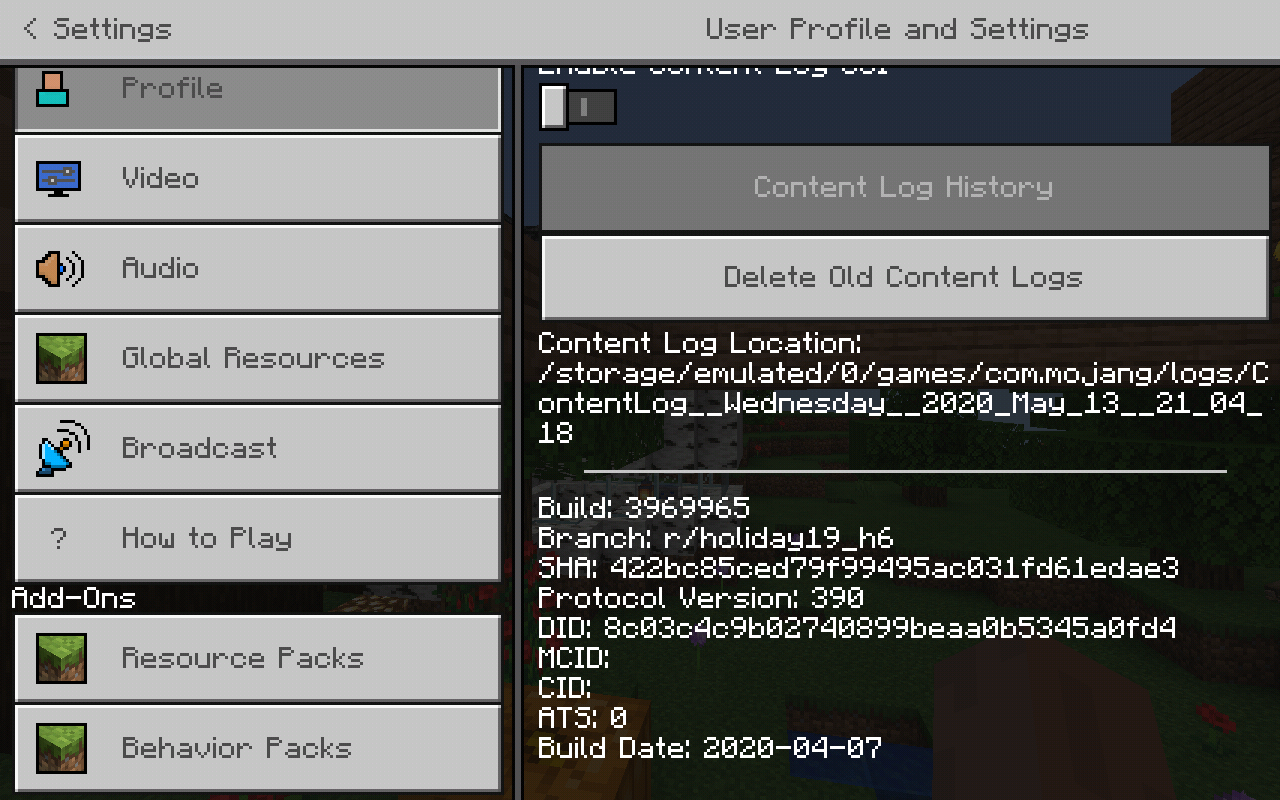
Task: Click the Audio speaker icon
Action: (x=60, y=268)
